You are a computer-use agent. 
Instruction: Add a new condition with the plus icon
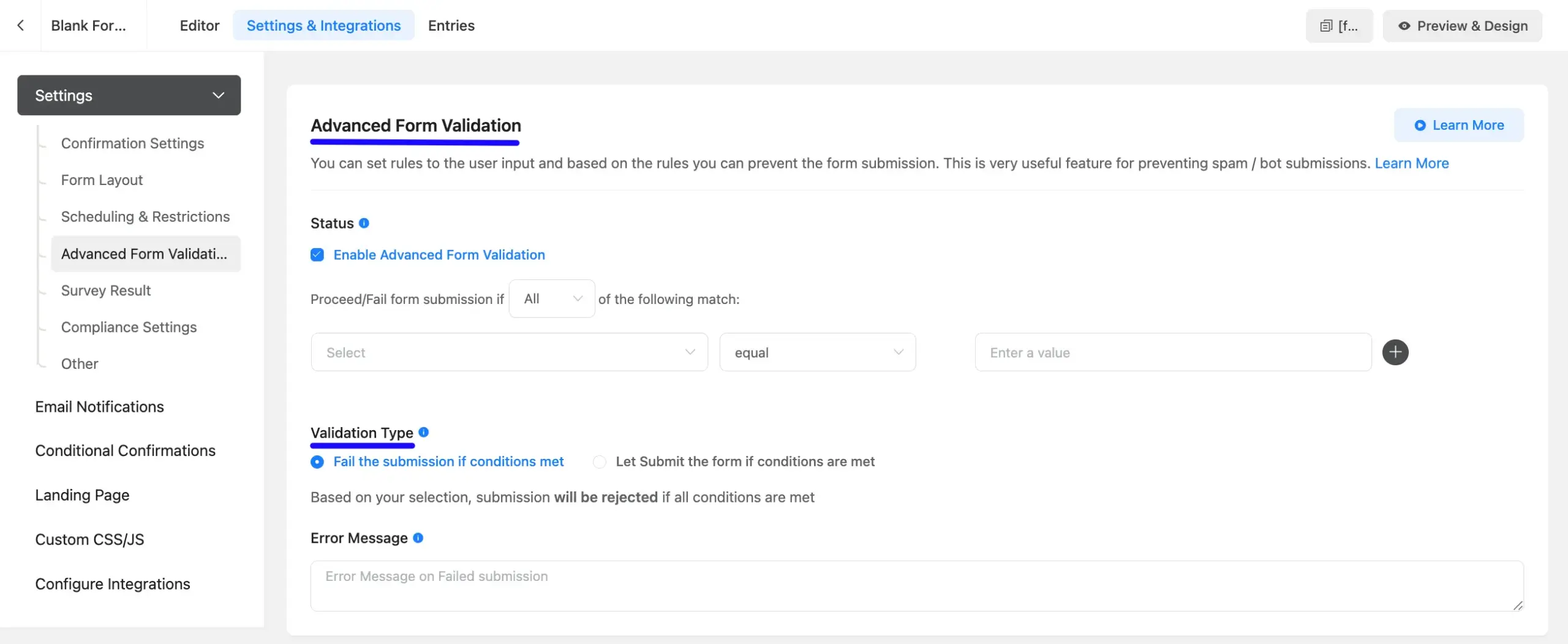point(1395,352)
